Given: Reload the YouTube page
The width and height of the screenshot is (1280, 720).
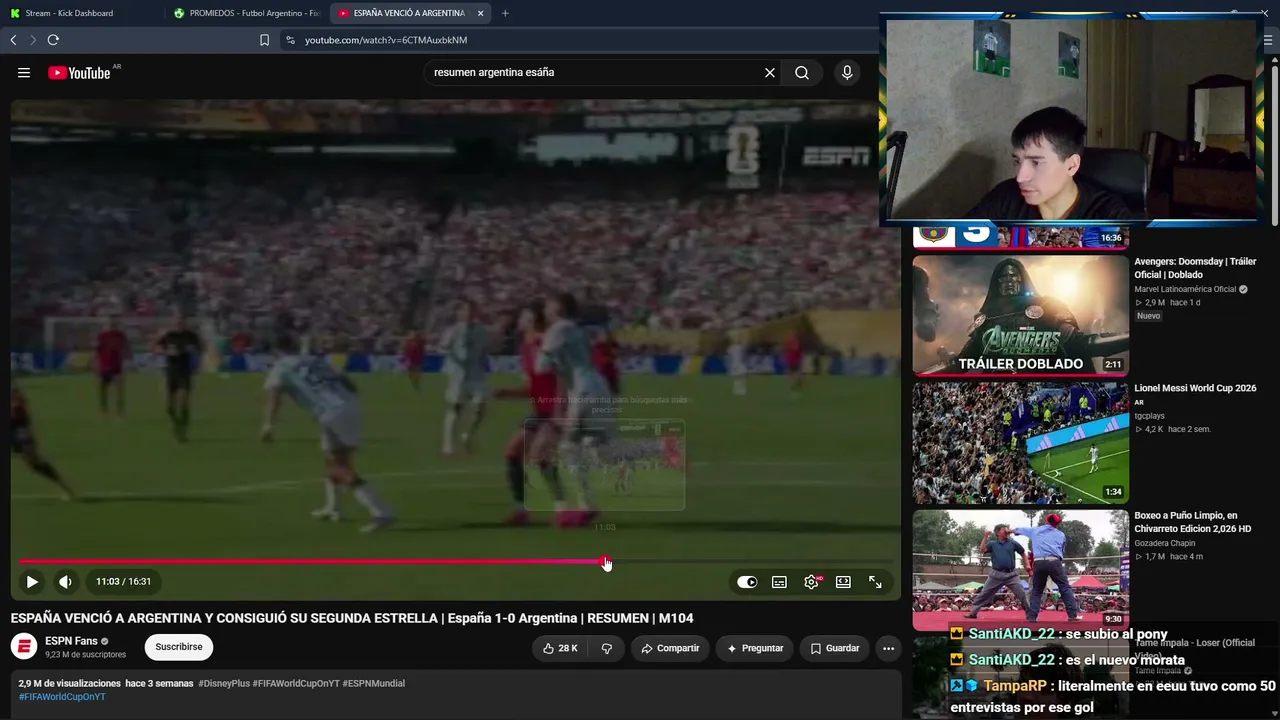Looking at the screenshot, I should tap(53, 40).
